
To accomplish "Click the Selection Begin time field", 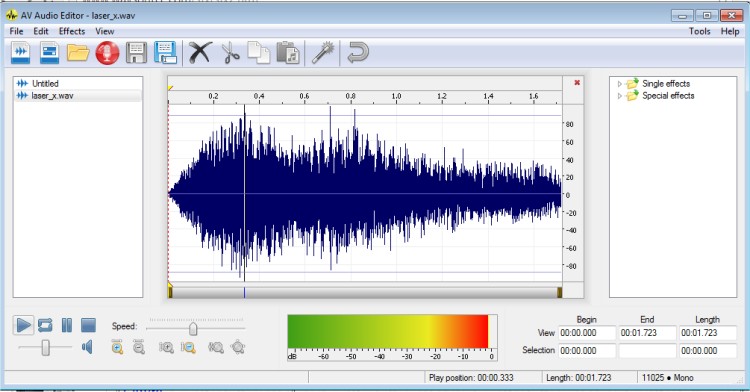I will (x=587, y=350).
